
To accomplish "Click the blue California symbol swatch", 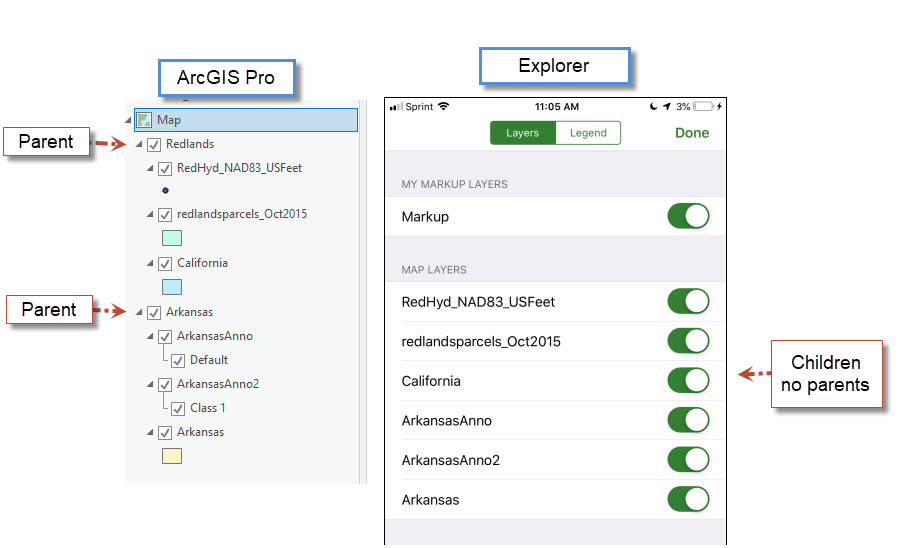I will click(x=172, y=287).
